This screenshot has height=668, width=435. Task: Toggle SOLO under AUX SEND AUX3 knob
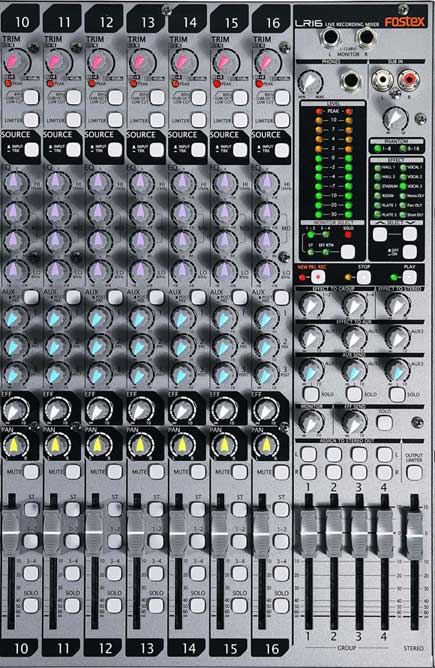[397, 394]
